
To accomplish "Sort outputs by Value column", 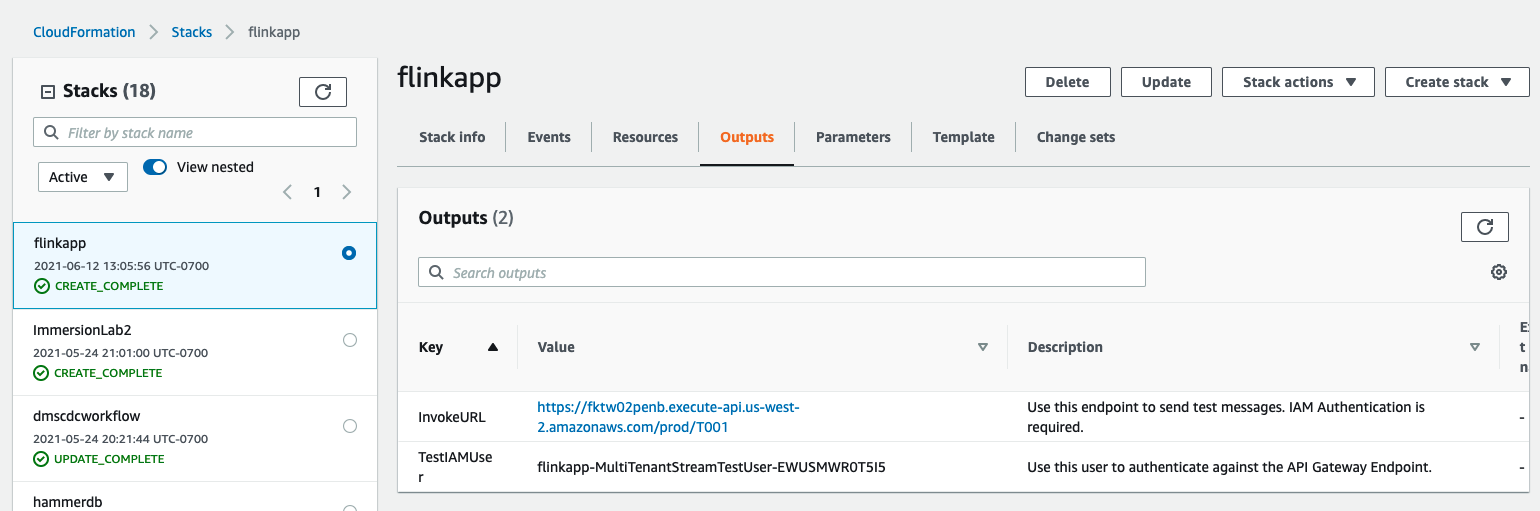I will pos(982,347).
